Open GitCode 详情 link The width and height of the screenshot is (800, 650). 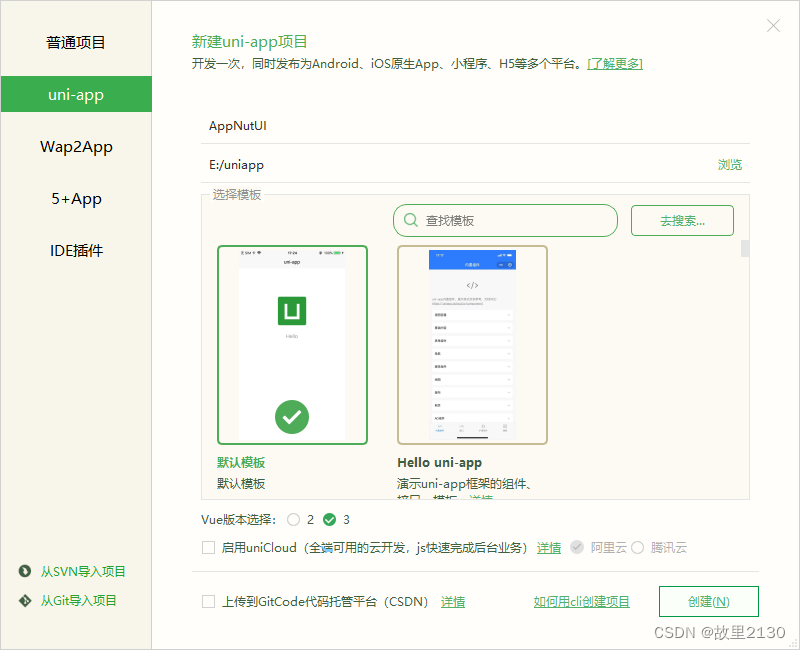[453, 602]
